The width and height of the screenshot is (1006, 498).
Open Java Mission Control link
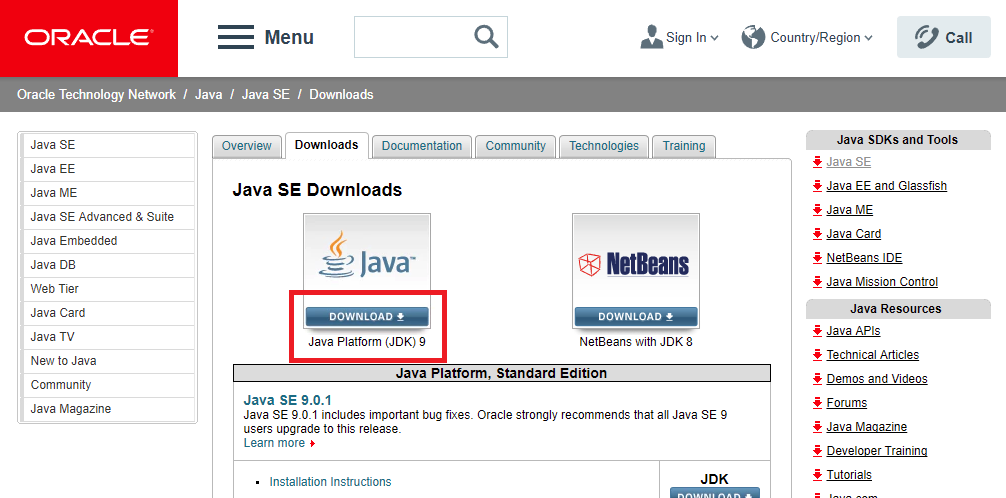click(x=882, y=282)
